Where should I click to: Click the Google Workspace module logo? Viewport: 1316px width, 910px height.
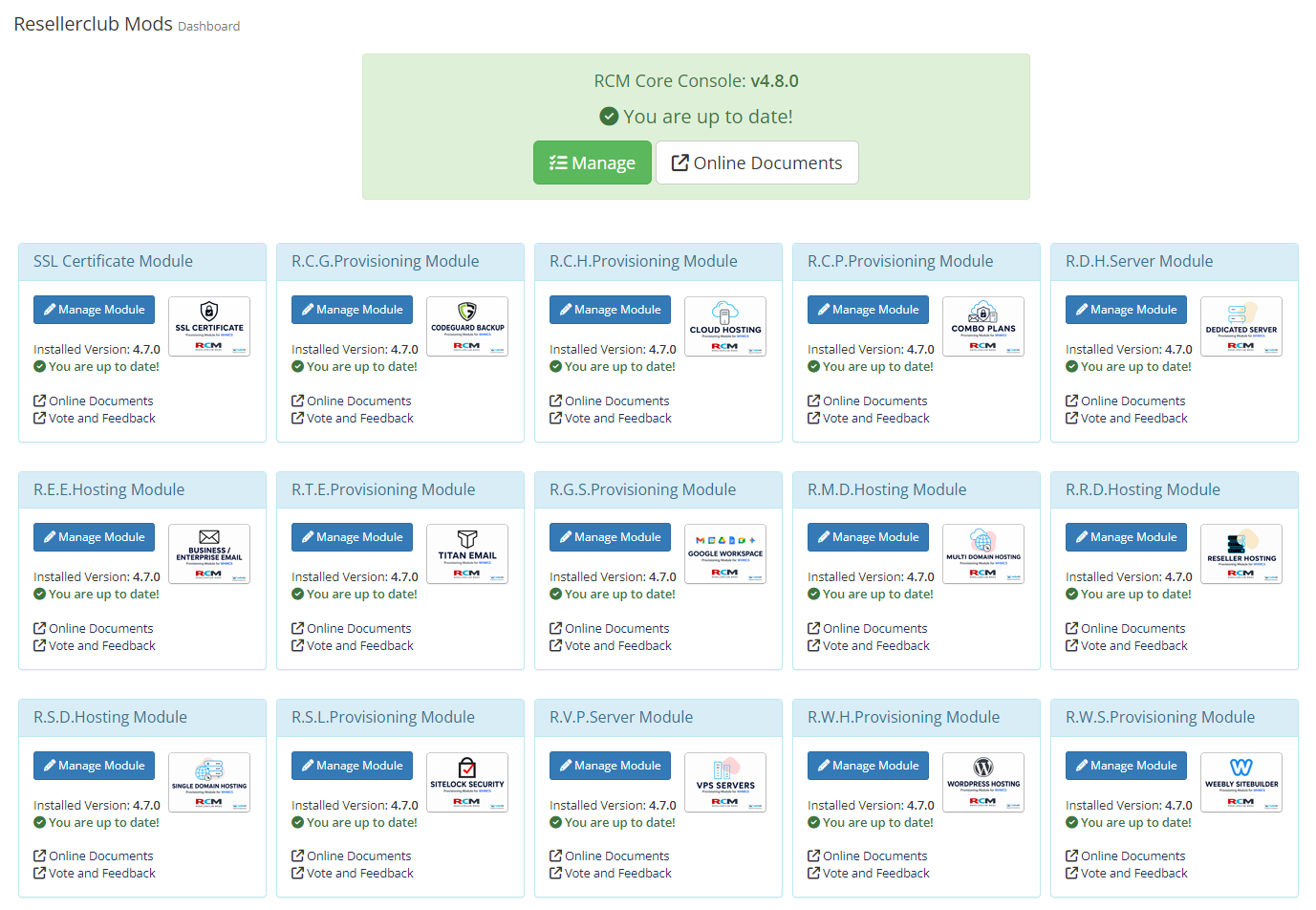725,553
